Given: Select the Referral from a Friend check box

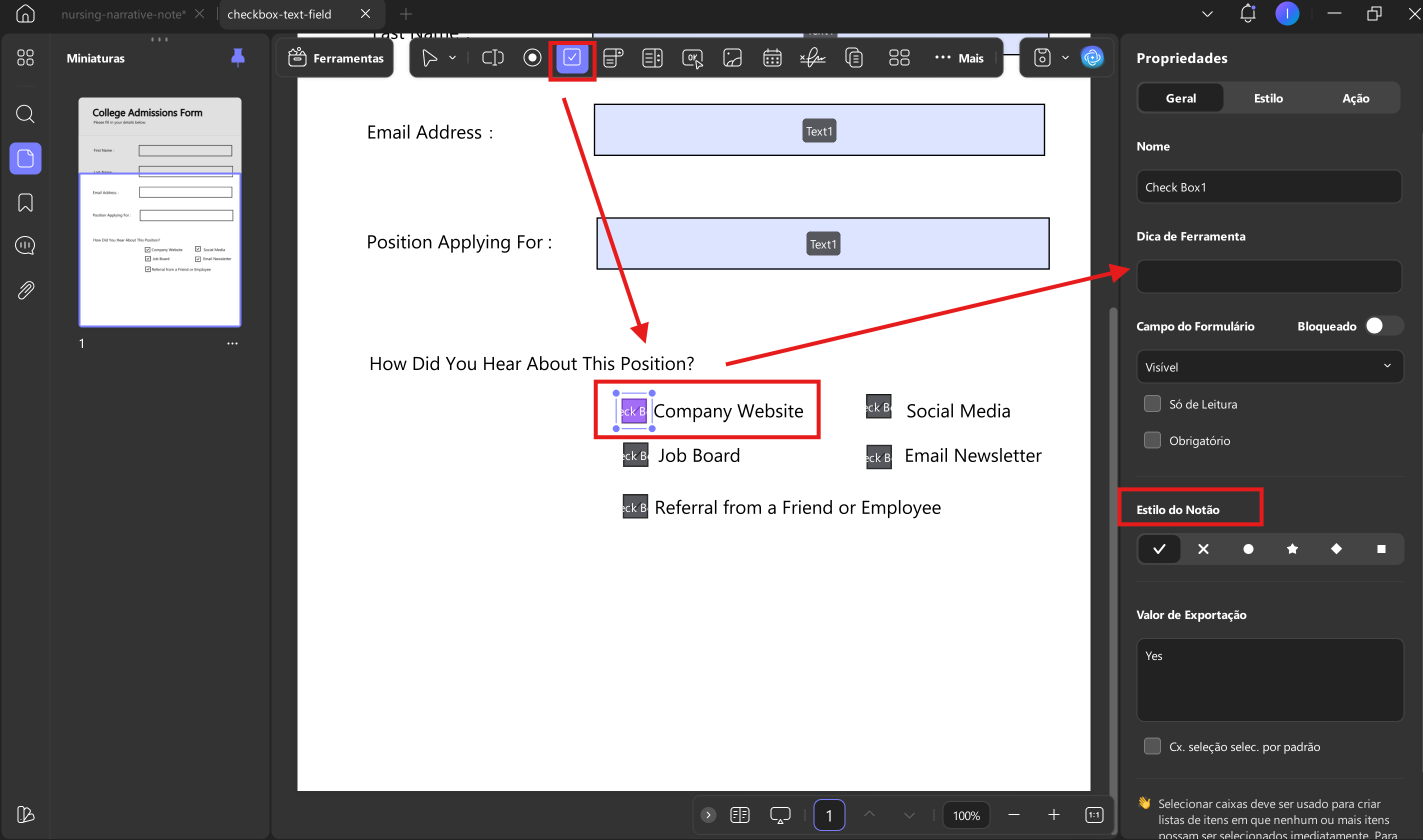Looking at the screenshot, I should pos(635,506).
